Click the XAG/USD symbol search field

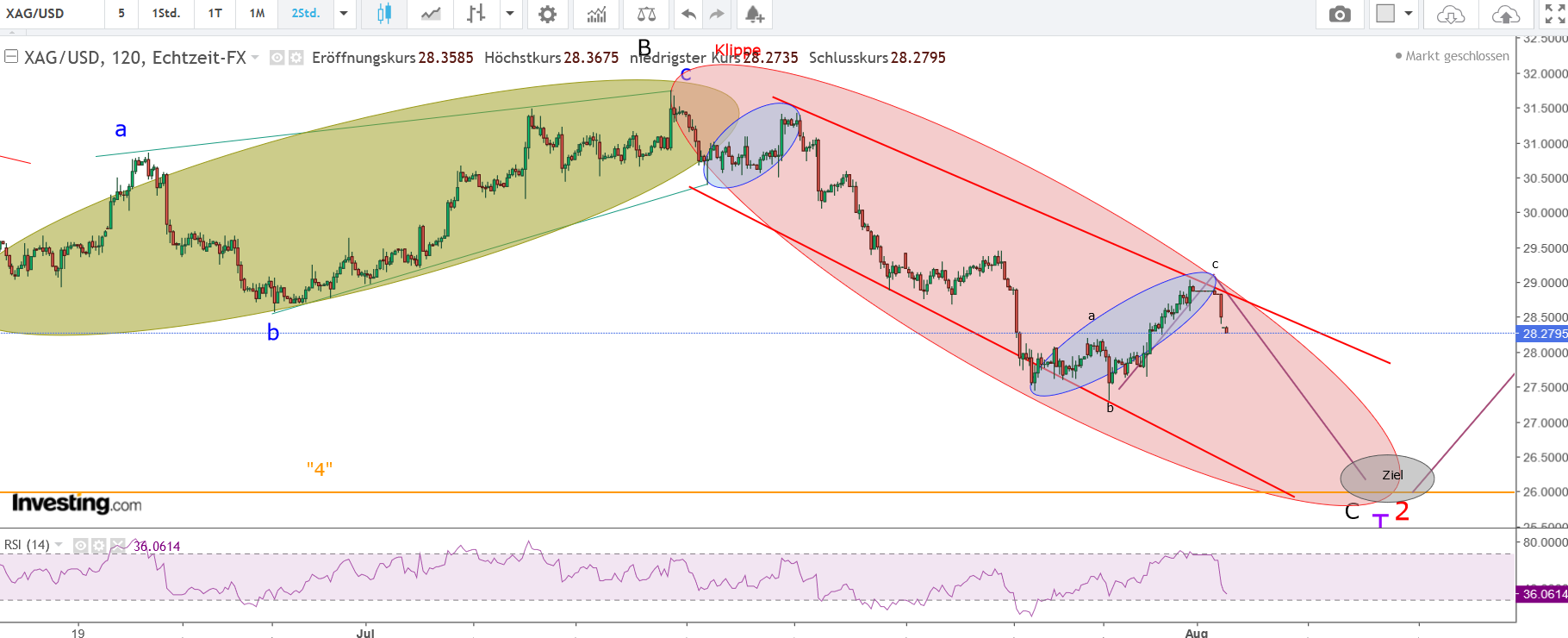pyautogui.click(x=52, y=14)
